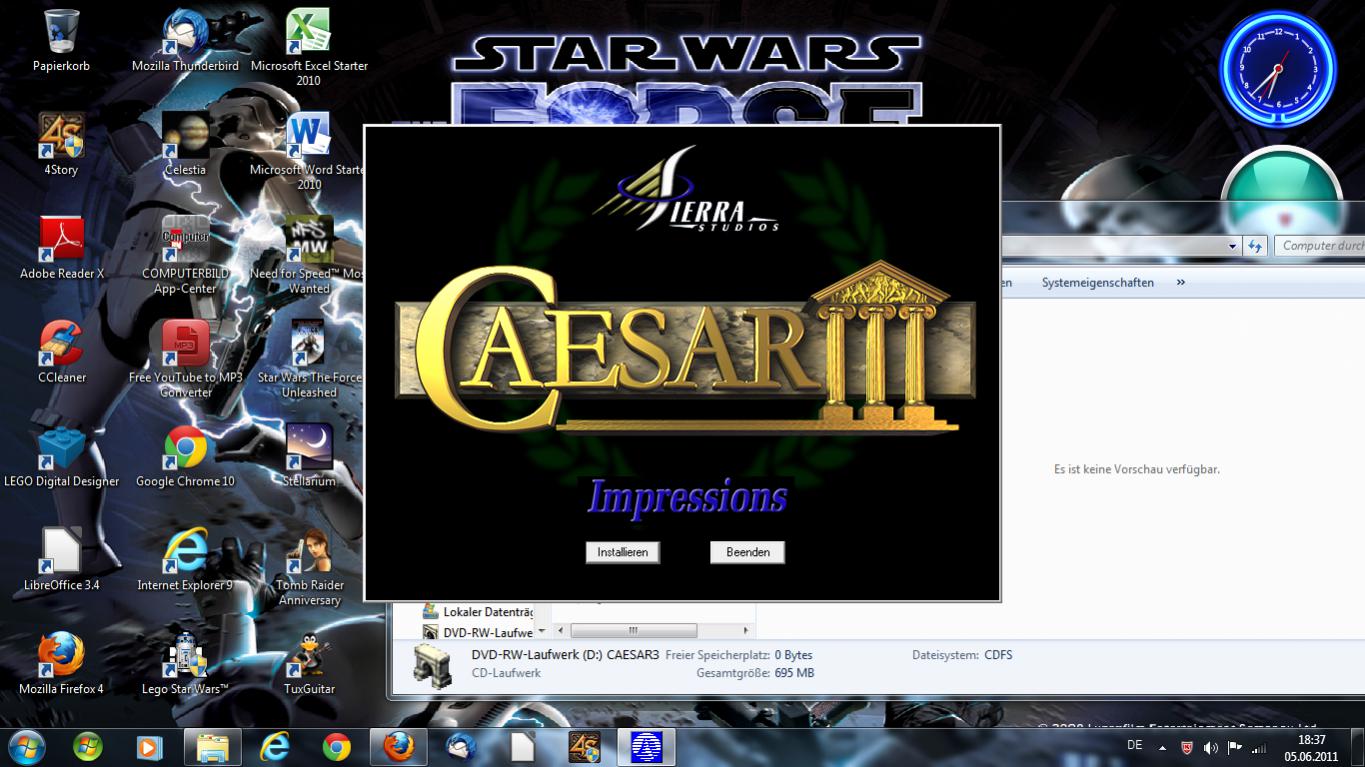
Task: Select the Celestia desktop icon
Action: tap(185, 144)
